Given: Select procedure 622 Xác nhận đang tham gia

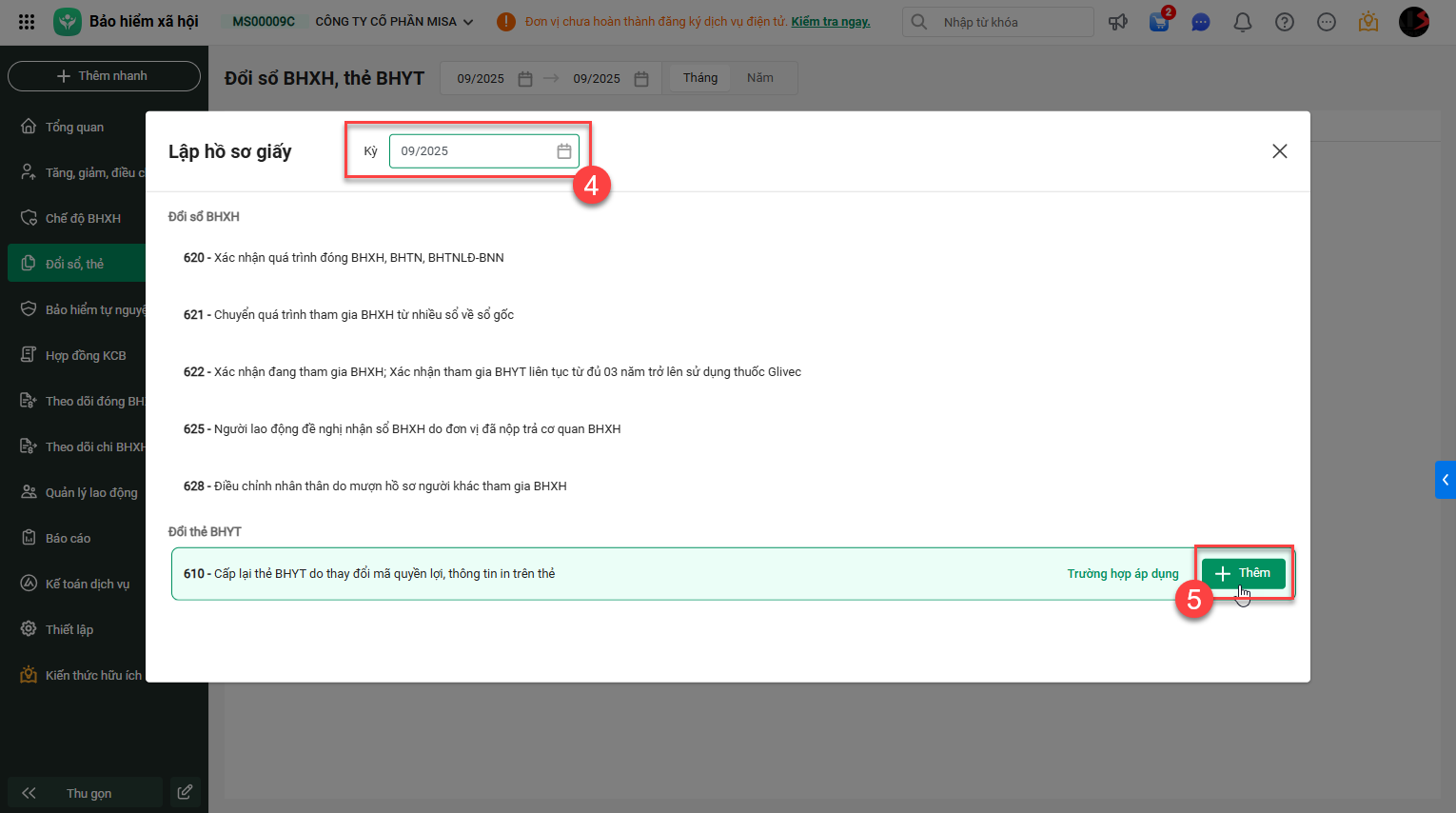Looking at the screenshot, I should pyautogui.click(x=731, y=372).
